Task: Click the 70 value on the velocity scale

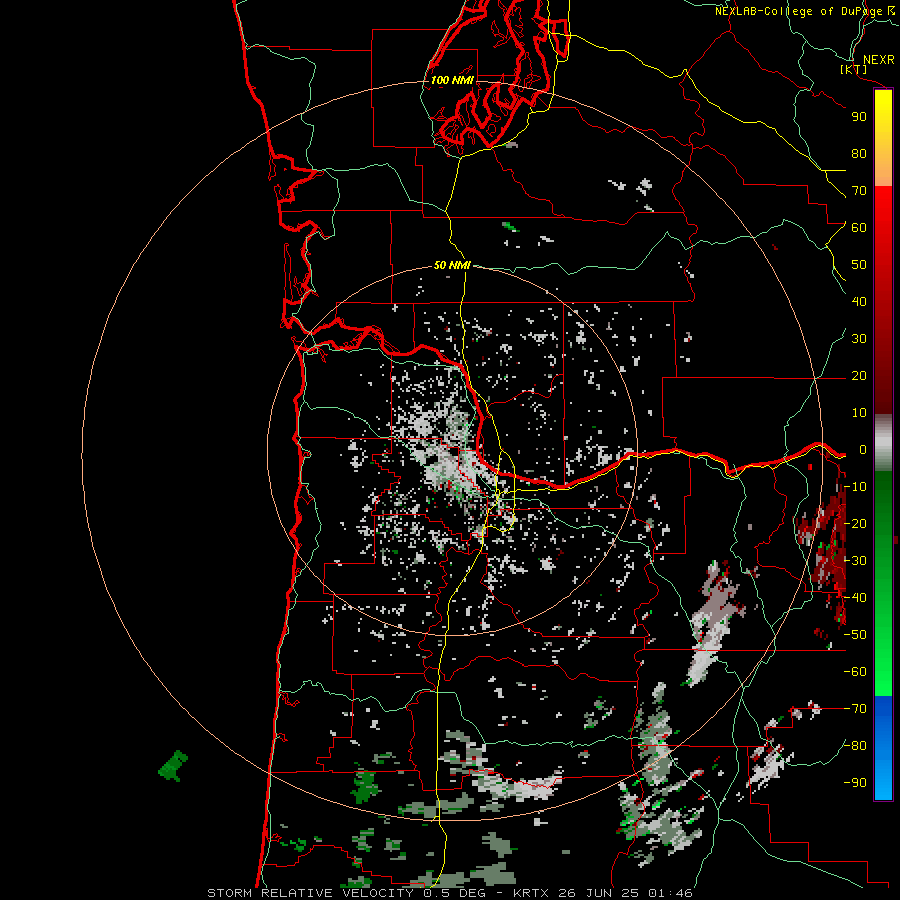Action: point(859,191)
